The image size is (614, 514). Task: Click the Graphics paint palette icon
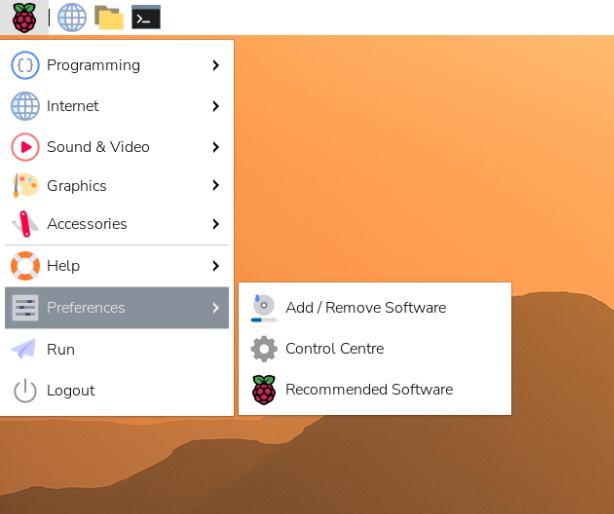[x=25, y=186]
